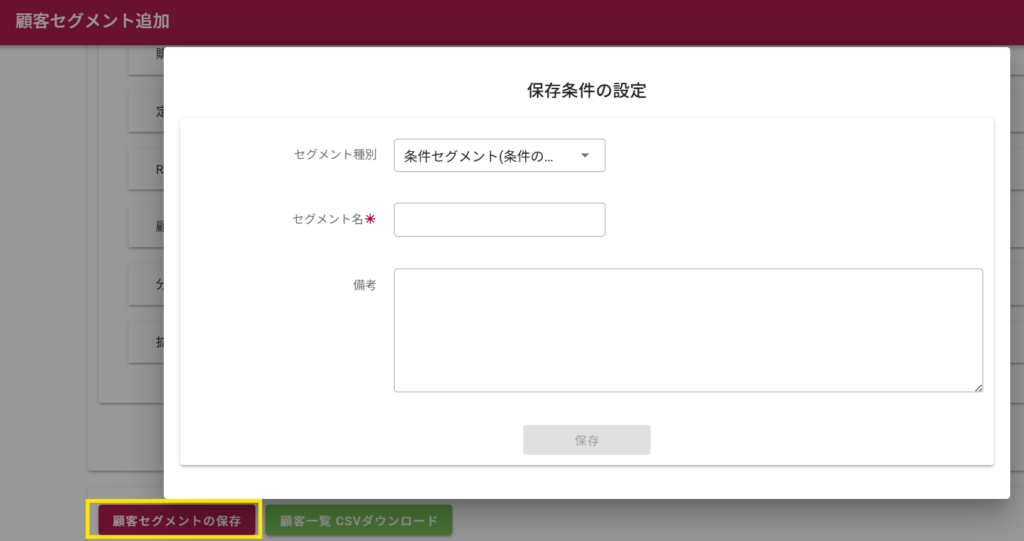Expand the background panel starting with 定
The width and height of the screenshot is (1024, 541).
tap(146, 112)
